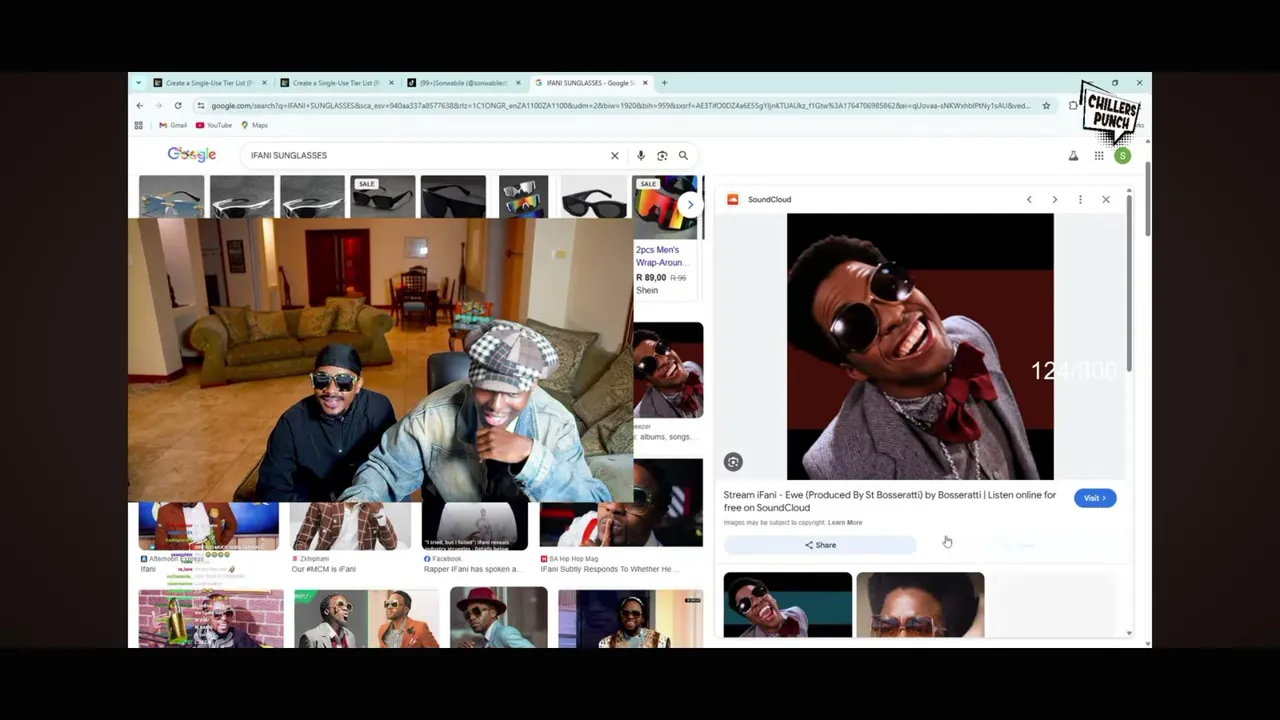
Task: Select the IFANI SUNGLASSES Google Search tab
Action: click(590, 83)
